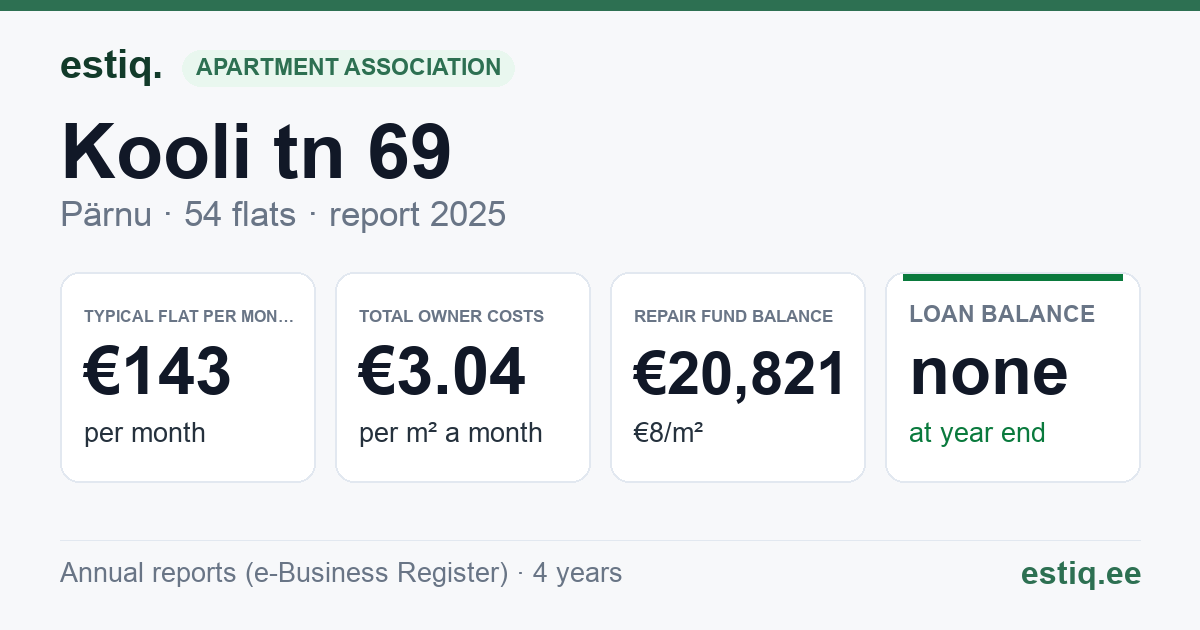The width and height of the screenshot is (1200, 630).
Task: Open the Total owner costs card
Action: click(463, 377)
